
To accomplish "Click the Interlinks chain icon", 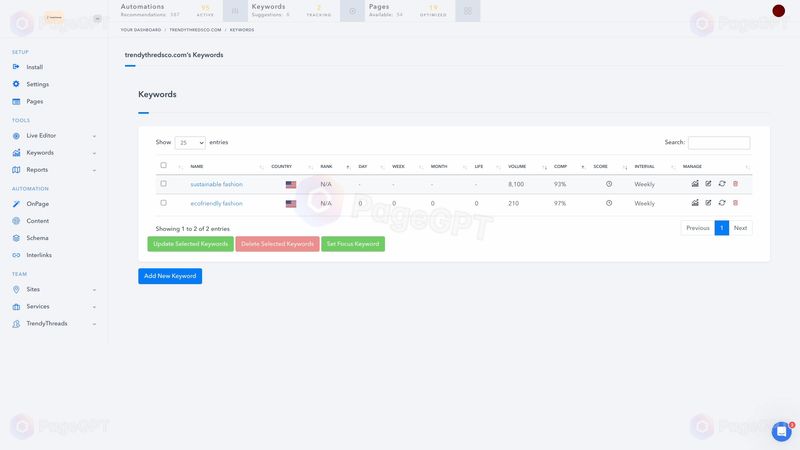I will click(x=16, y=255).
